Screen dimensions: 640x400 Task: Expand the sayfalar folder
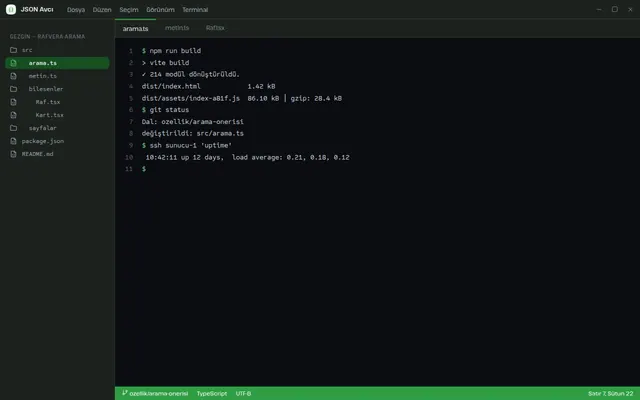click(57, 128)
